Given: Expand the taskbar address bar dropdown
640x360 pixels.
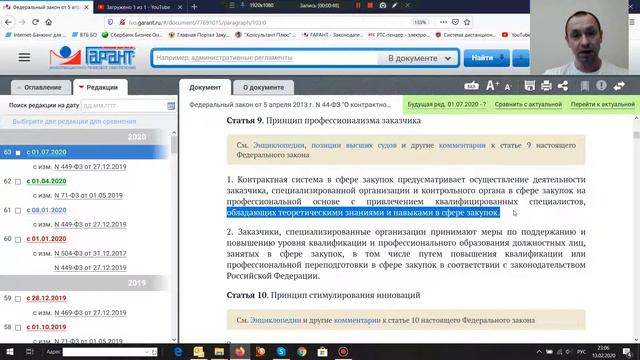Looking at the screenshot, I should (x=147, y=352).
